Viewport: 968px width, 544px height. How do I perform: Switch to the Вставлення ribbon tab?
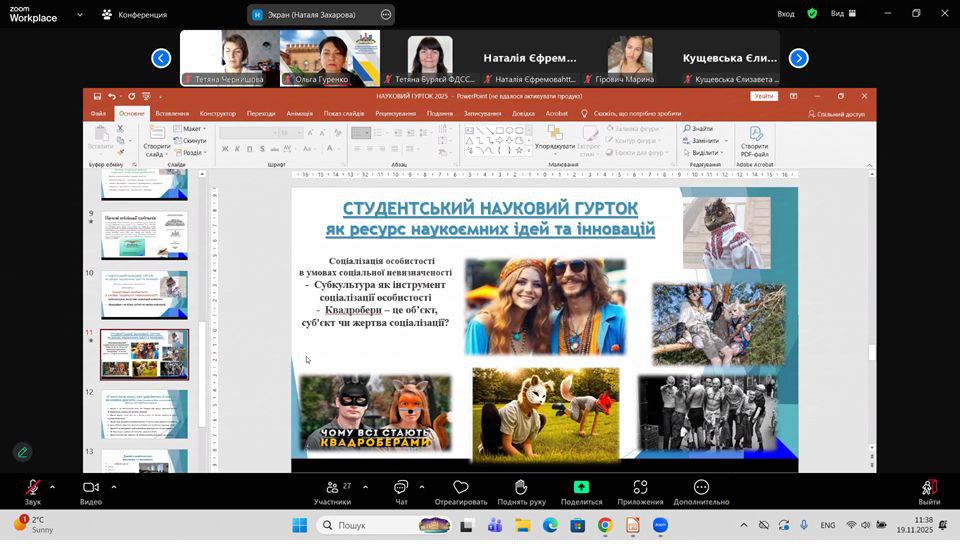[x=172, y=113]
